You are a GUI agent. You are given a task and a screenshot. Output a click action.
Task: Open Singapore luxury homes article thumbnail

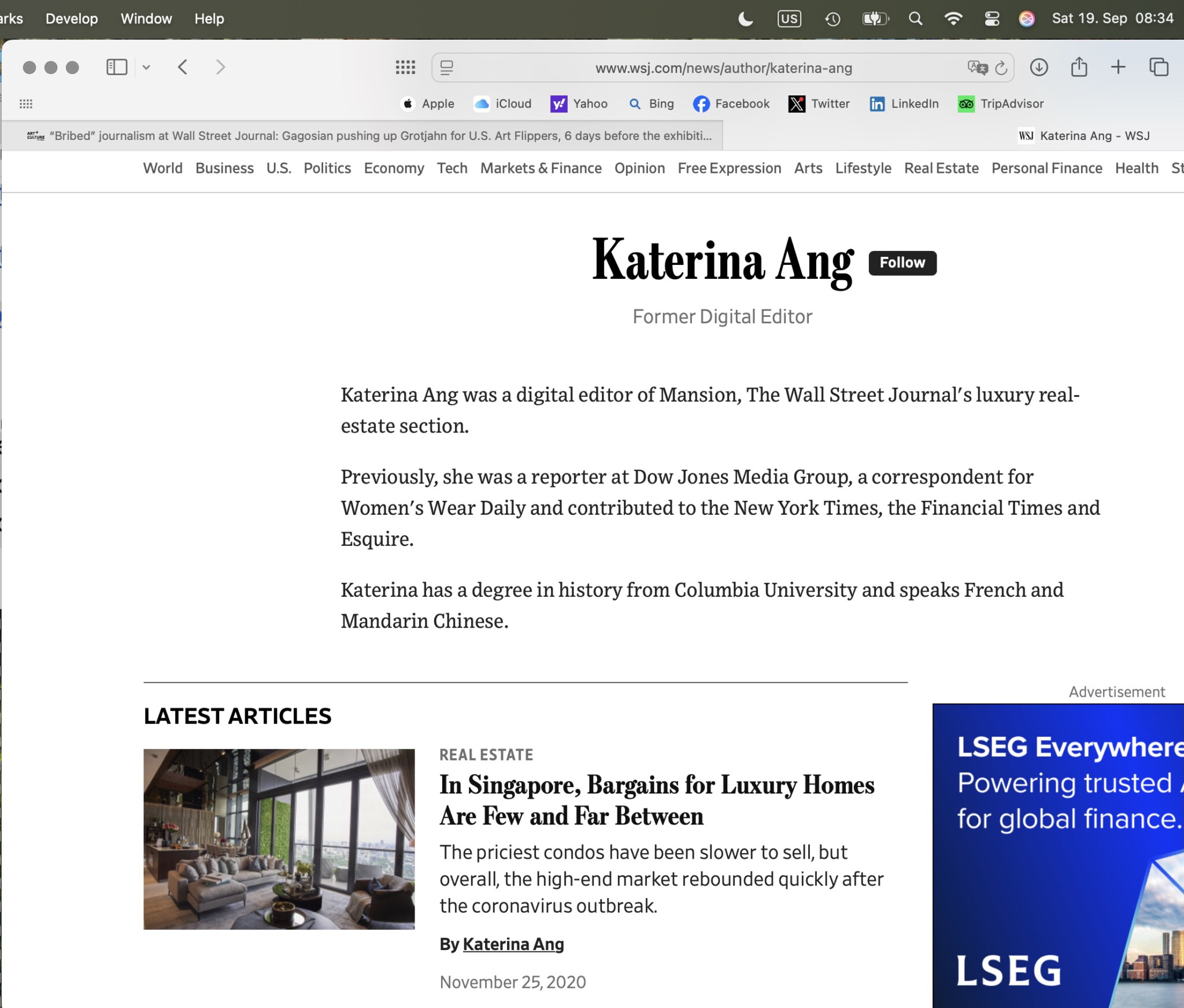click(279, 839)
